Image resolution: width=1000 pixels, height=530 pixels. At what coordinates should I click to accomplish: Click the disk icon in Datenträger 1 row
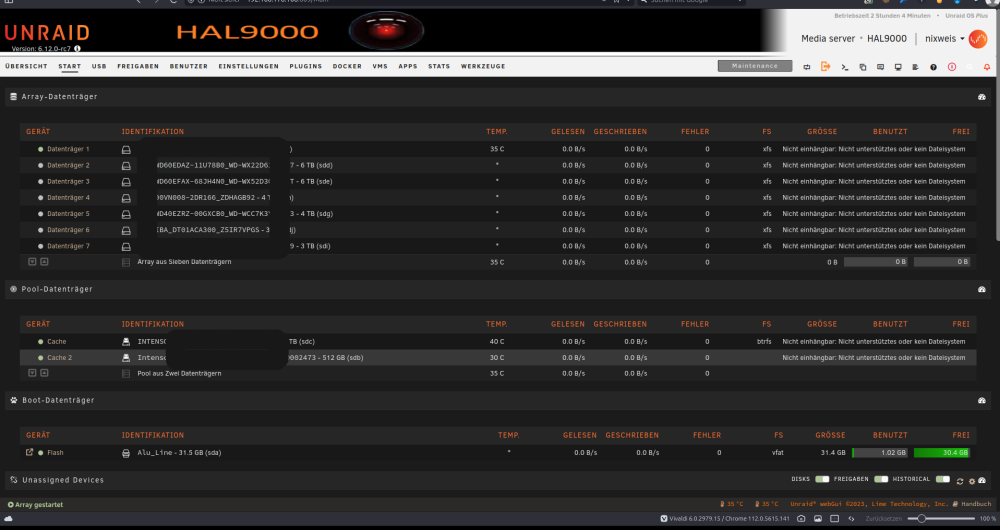click(126, 149)
